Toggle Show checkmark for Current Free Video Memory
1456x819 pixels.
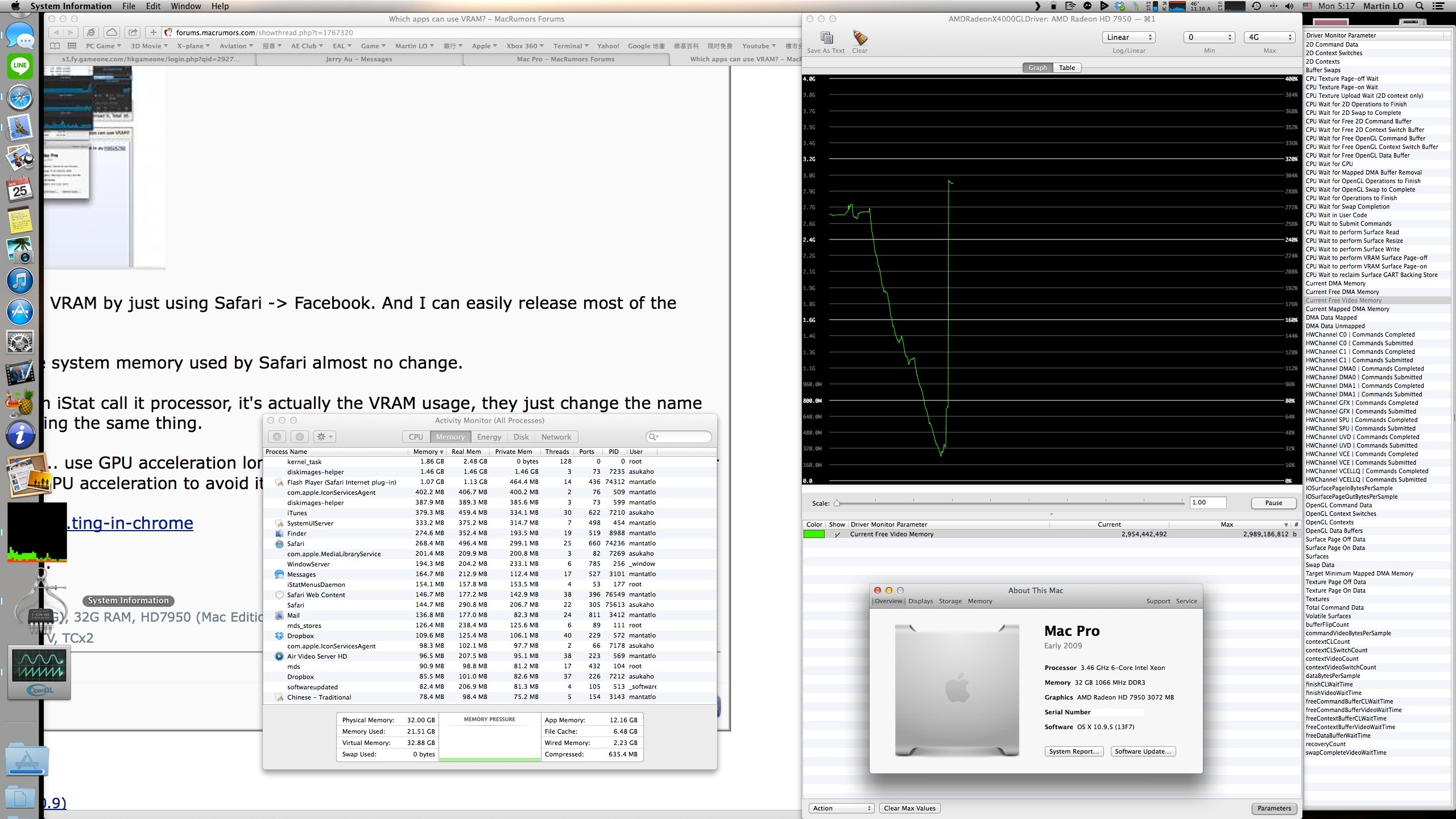[837, 534]
